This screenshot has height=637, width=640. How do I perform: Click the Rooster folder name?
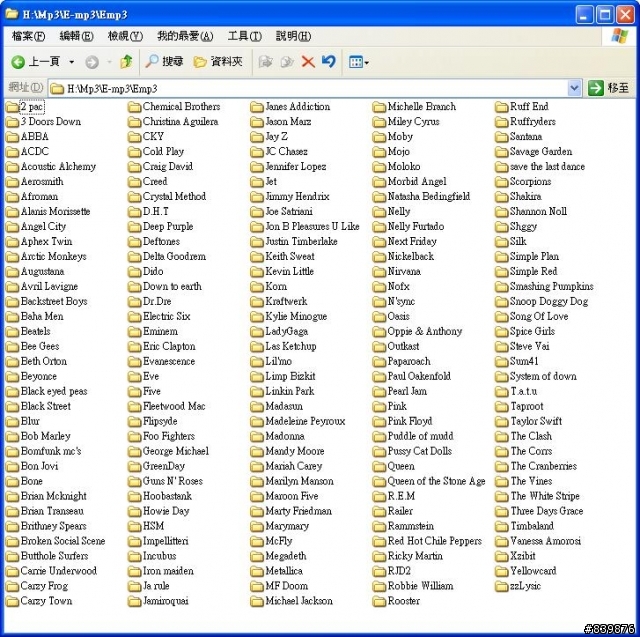(x=404, y=601)
